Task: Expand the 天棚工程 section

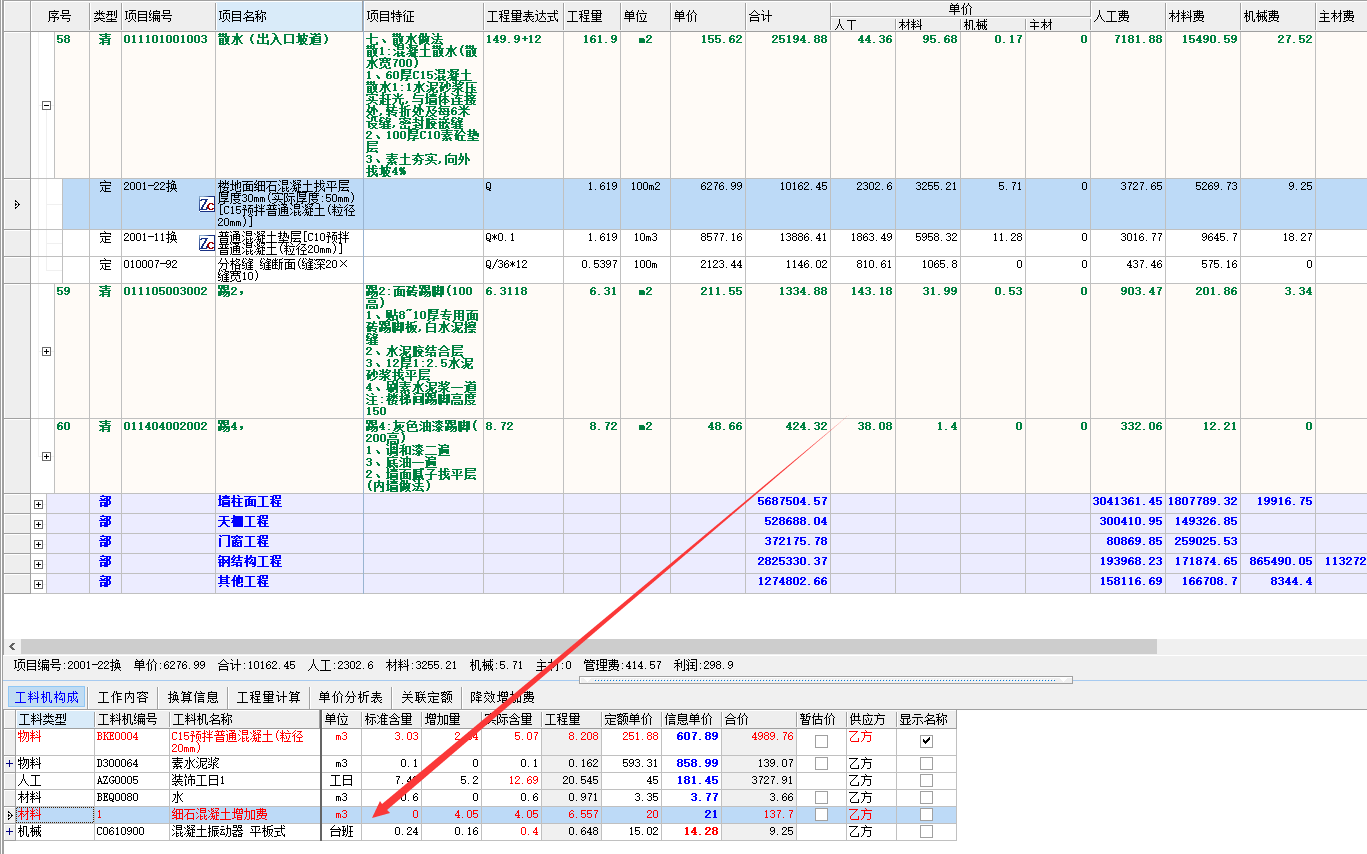Action: click(38, 524)
